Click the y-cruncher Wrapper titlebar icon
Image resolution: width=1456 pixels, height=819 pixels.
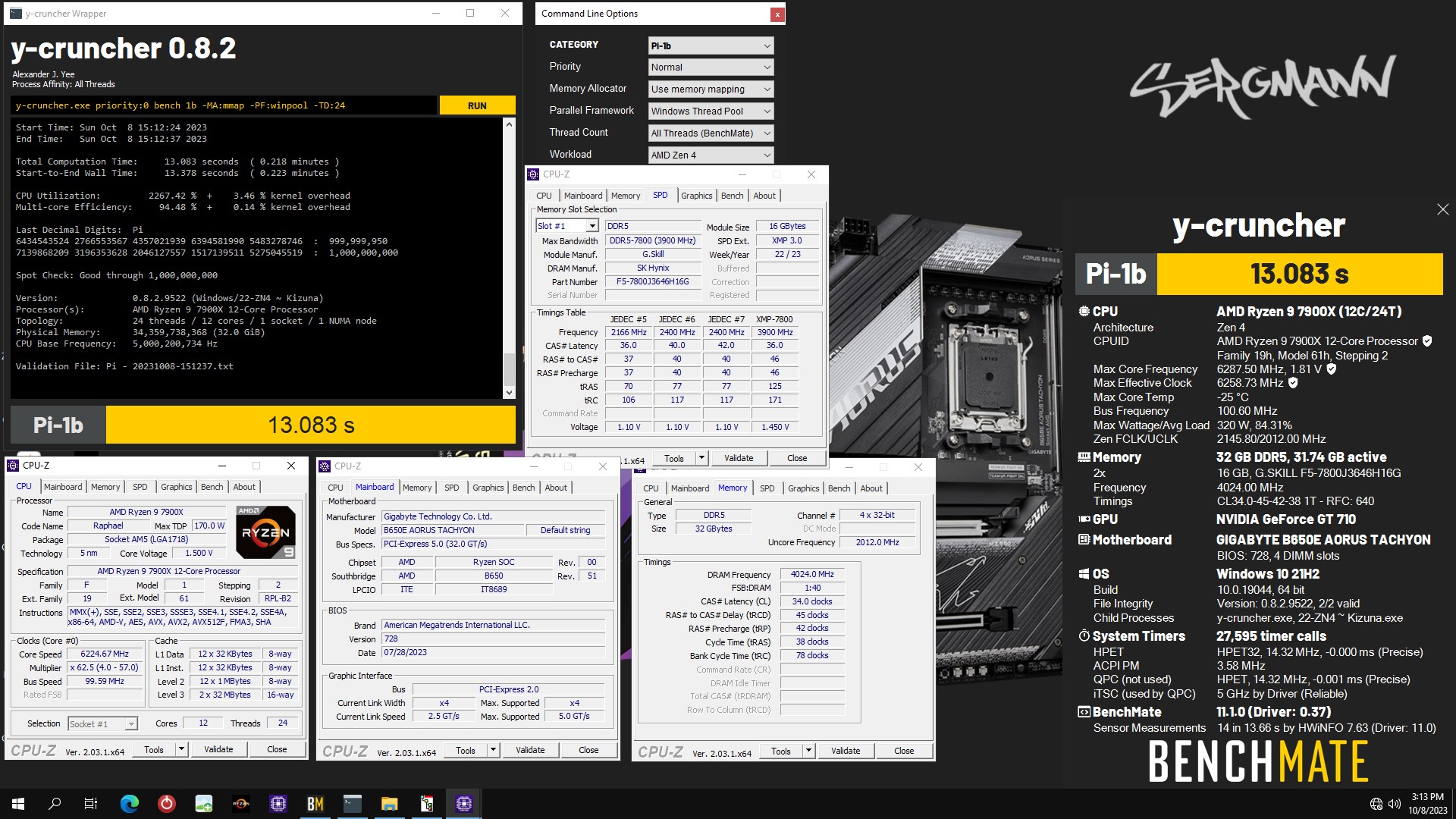pyautogui.click(x=15, y=14)
